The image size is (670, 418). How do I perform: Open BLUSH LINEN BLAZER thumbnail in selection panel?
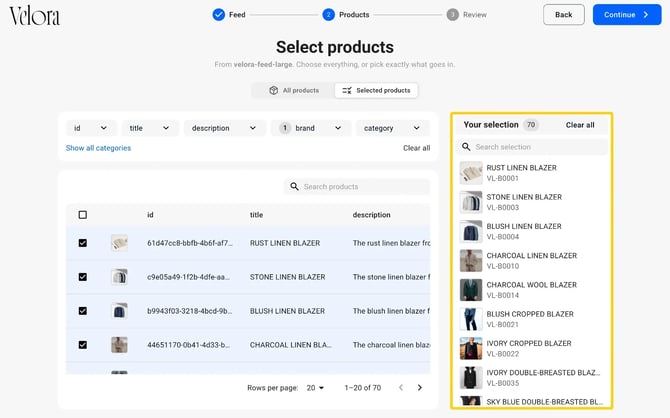point(471,231)
